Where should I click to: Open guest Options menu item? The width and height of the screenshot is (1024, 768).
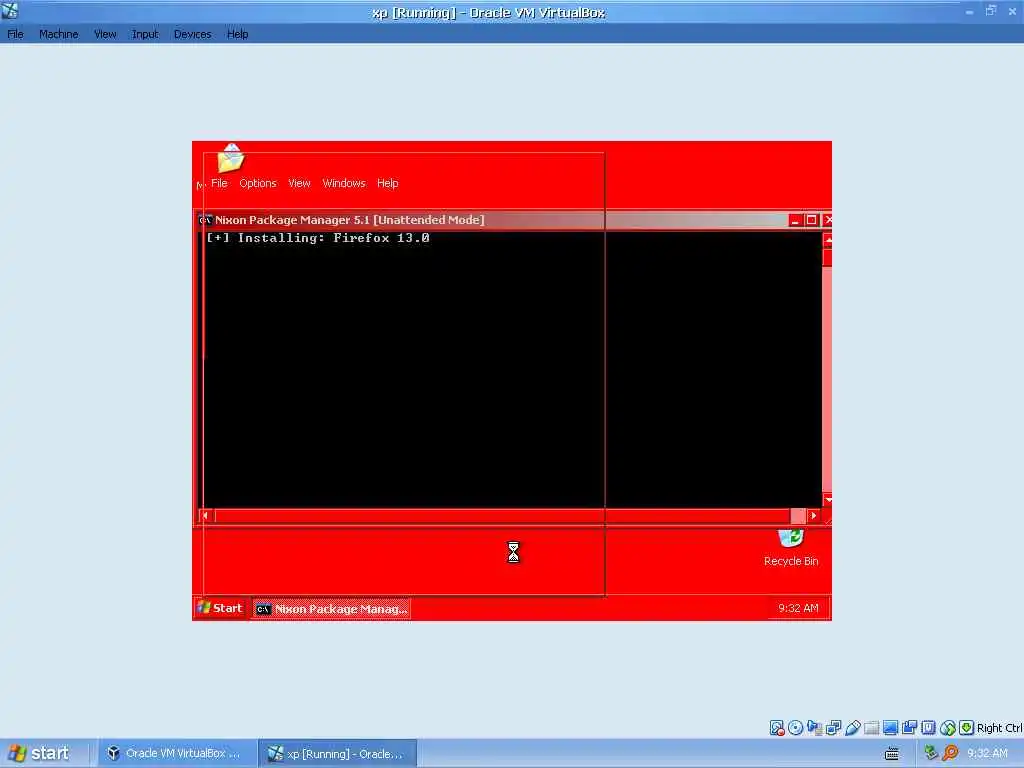pos(257,183)
